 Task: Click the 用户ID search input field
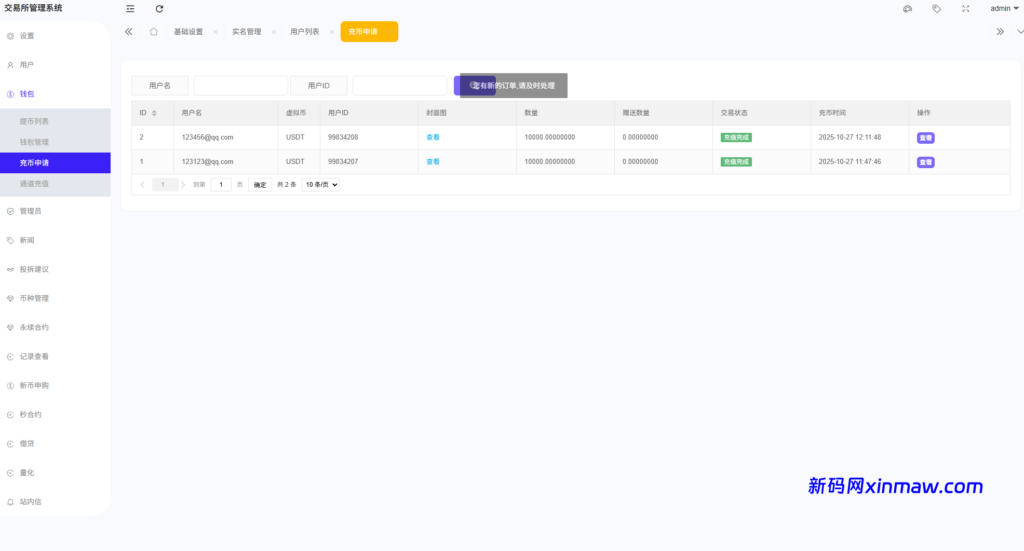click(x=399, y=86)
